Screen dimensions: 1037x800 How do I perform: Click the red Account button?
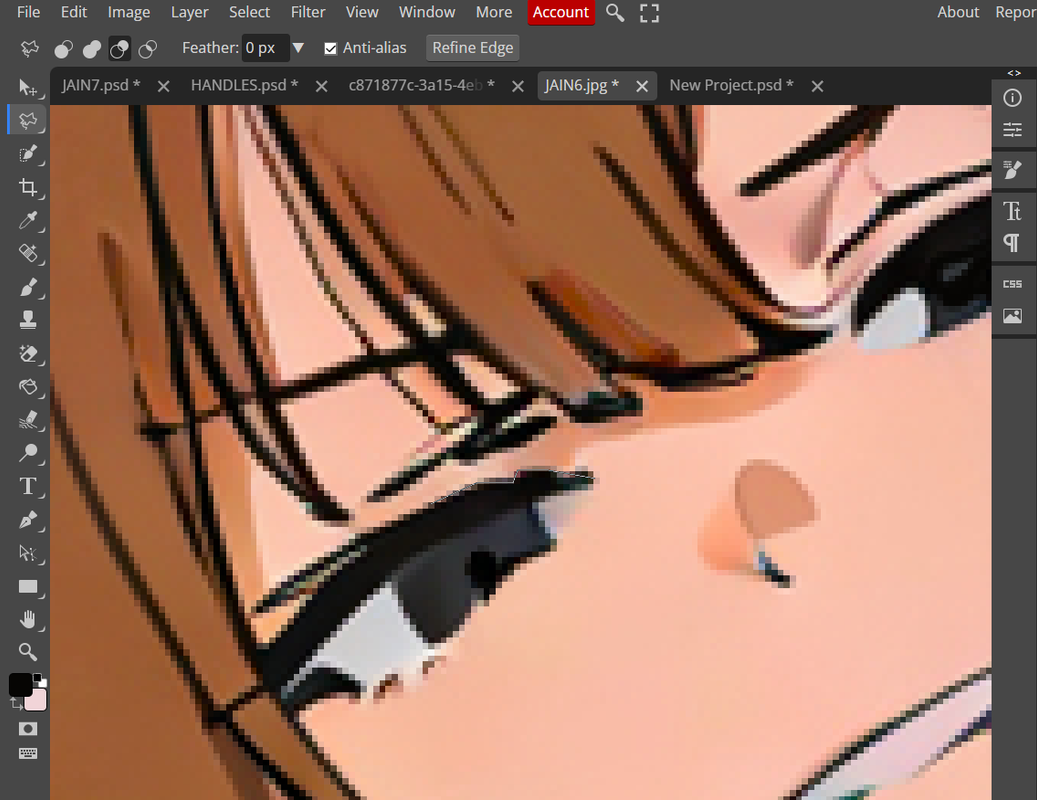click(x=561, y=13)
